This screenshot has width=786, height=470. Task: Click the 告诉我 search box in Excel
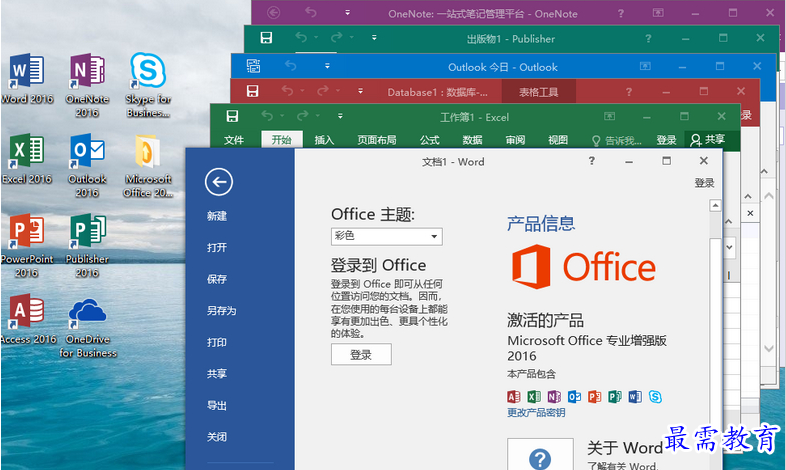617,140
